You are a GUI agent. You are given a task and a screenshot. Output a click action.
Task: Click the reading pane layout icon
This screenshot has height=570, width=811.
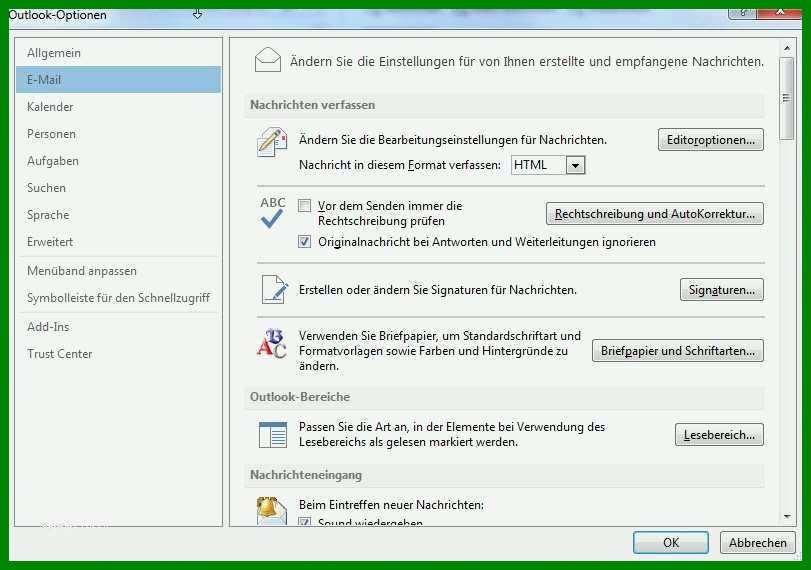[x=273, y=435]
